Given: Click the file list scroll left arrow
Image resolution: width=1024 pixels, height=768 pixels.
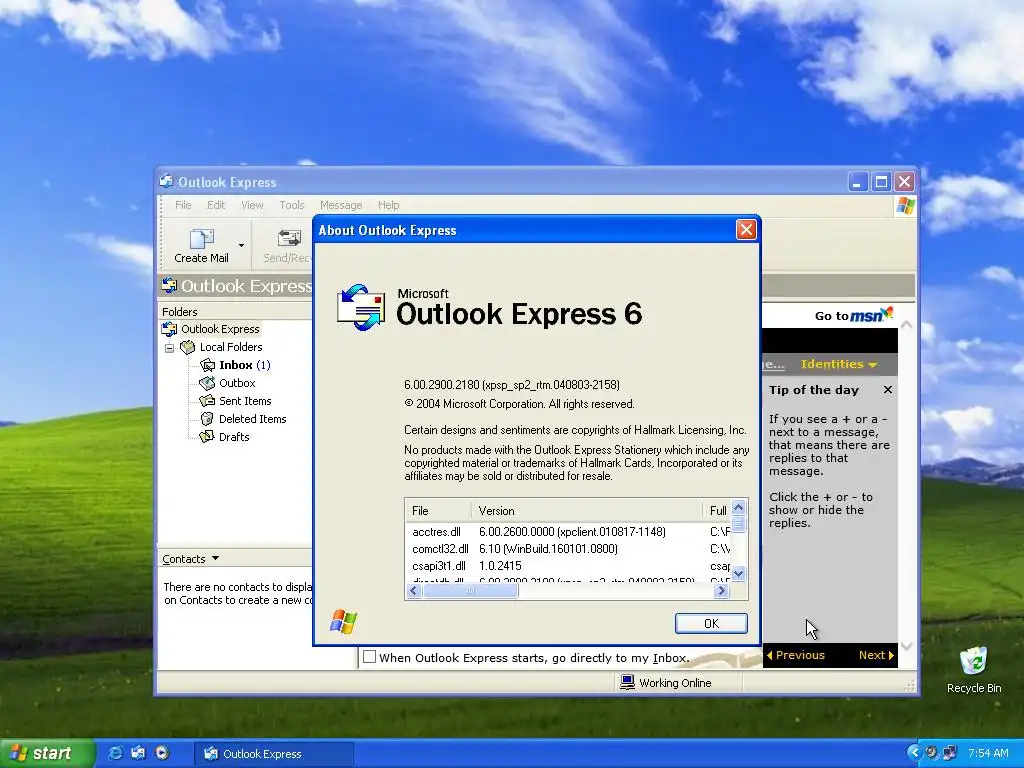Looking at the screenshot, I should (413, 590).
